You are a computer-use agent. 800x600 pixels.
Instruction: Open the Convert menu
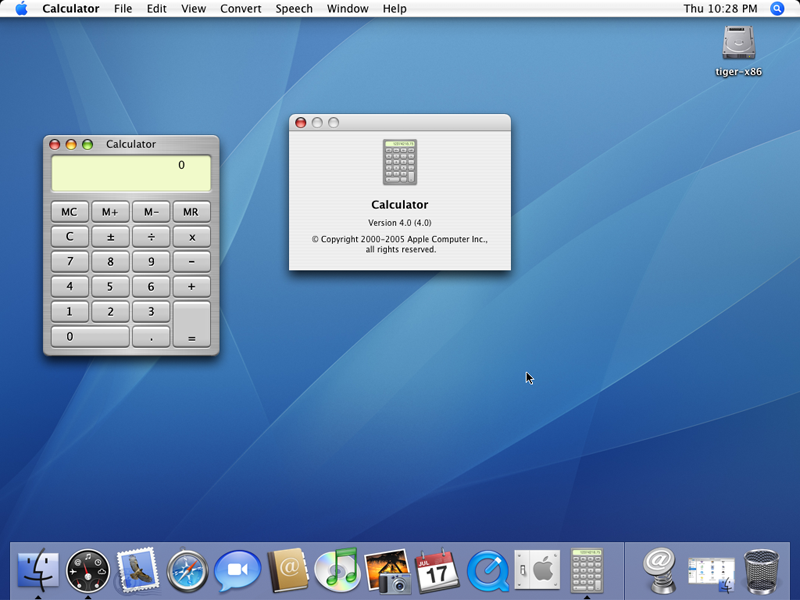click(240, 9)
